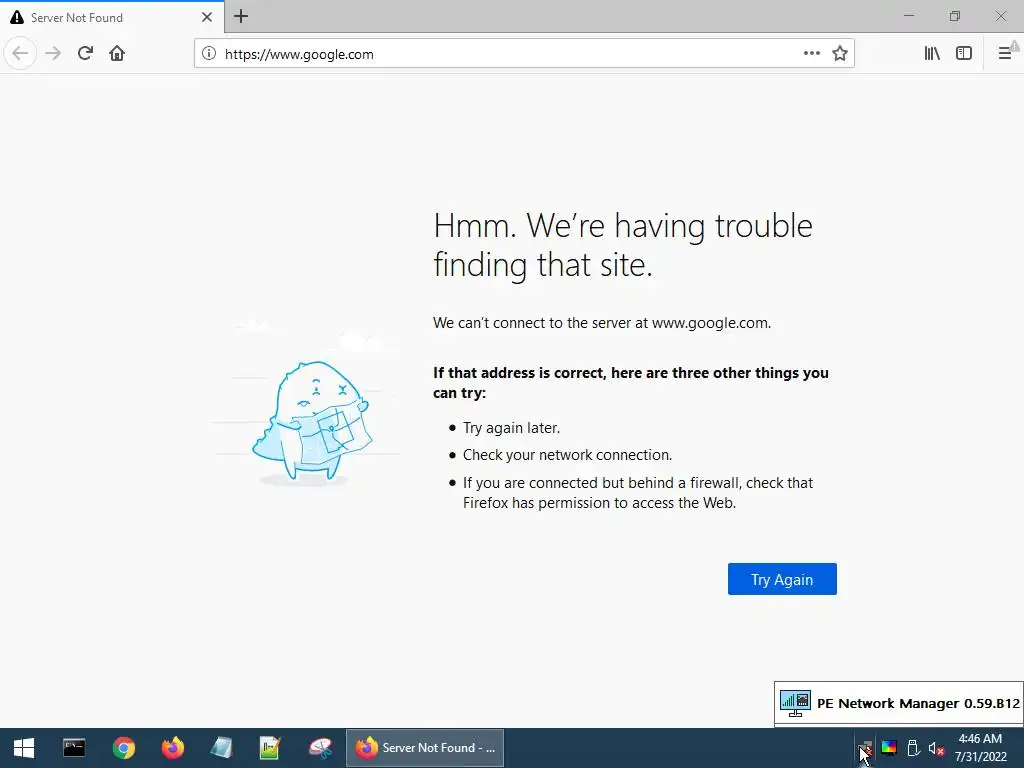Restore down the Firefox window
The width and height of the screenshot is (1024, 768).
955,16
